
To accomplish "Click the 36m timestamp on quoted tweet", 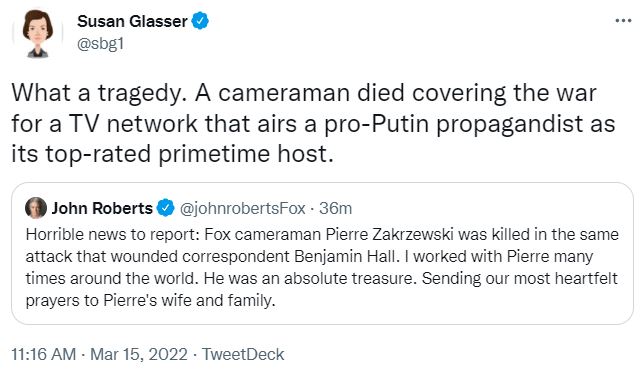I will pos(335,208).
